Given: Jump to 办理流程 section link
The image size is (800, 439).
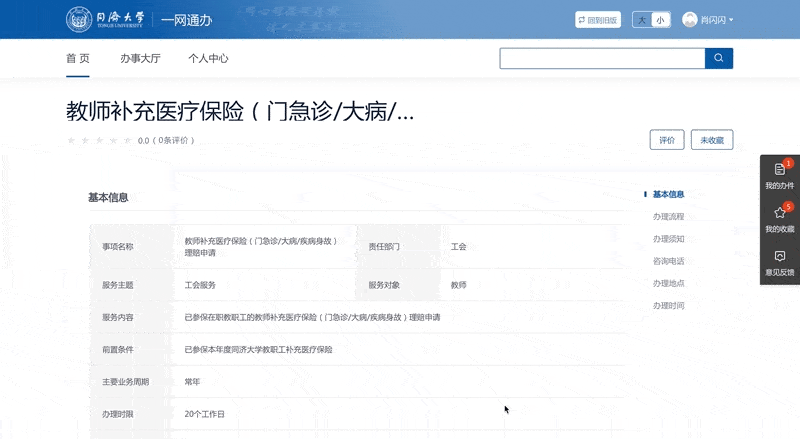Looking at the screenshot, I should (x=668, y=216).
